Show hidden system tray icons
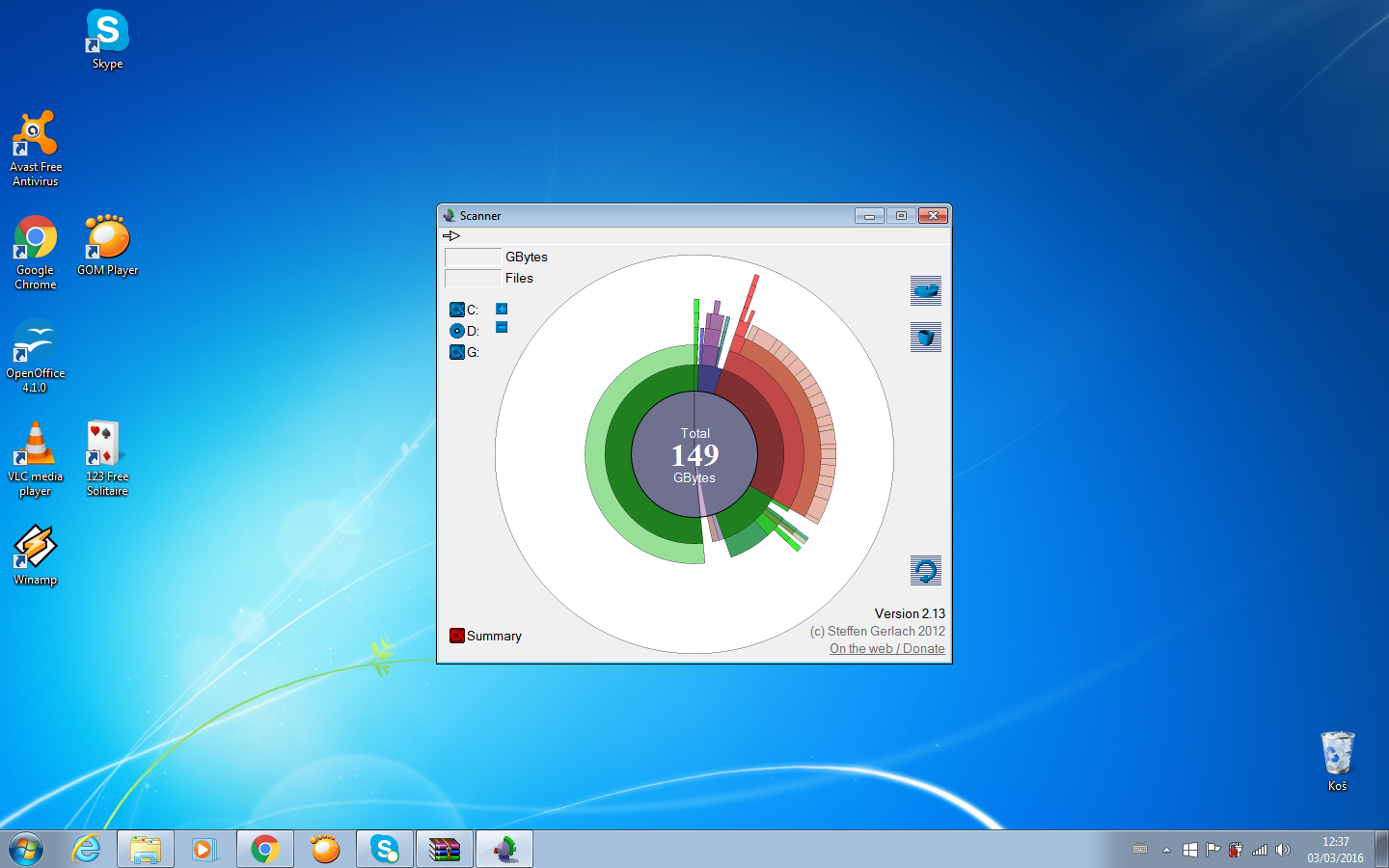The width and height of the screenshot is (1389, 868). tap(1166, 850)
